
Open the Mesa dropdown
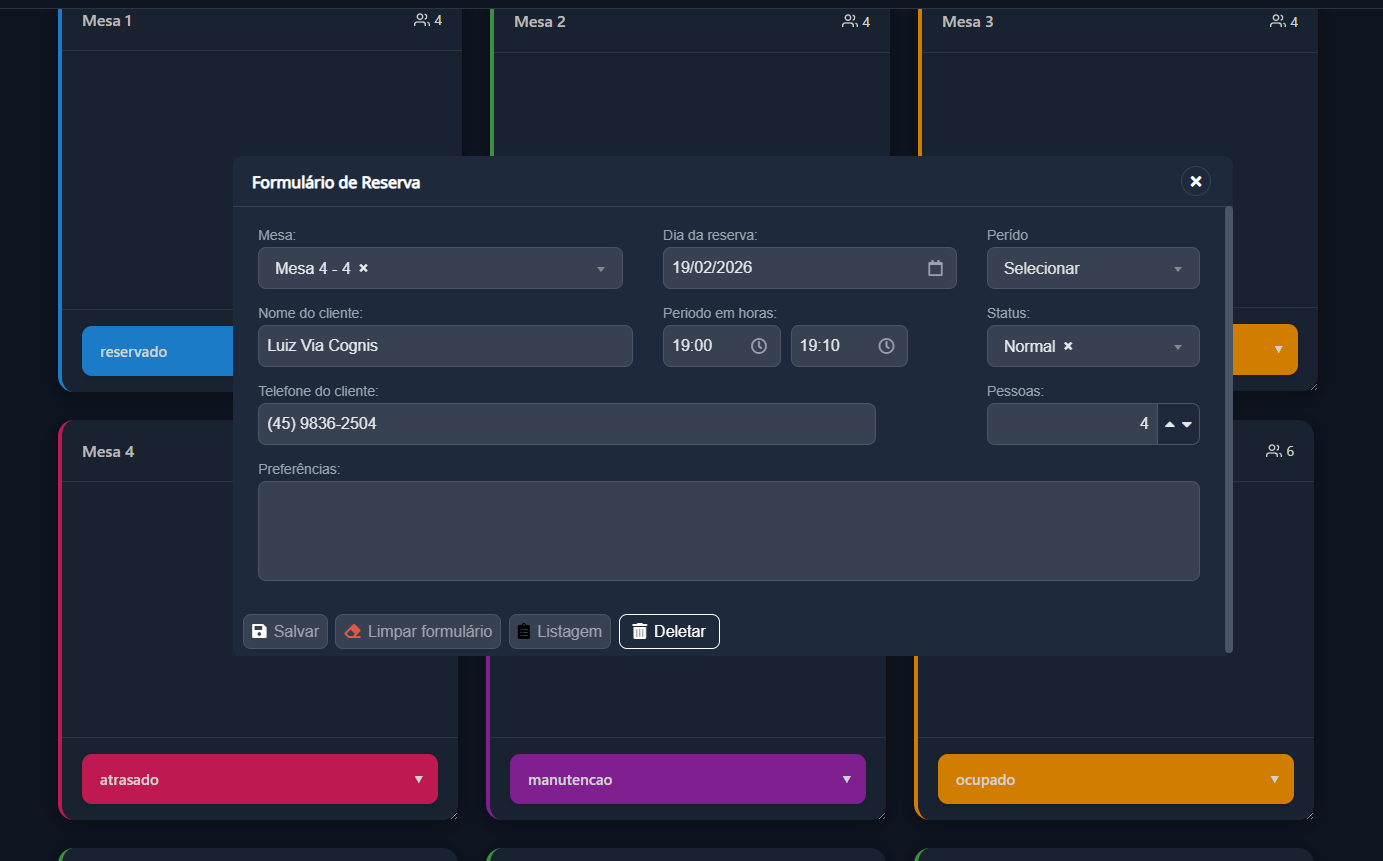[x=440, y=268]
